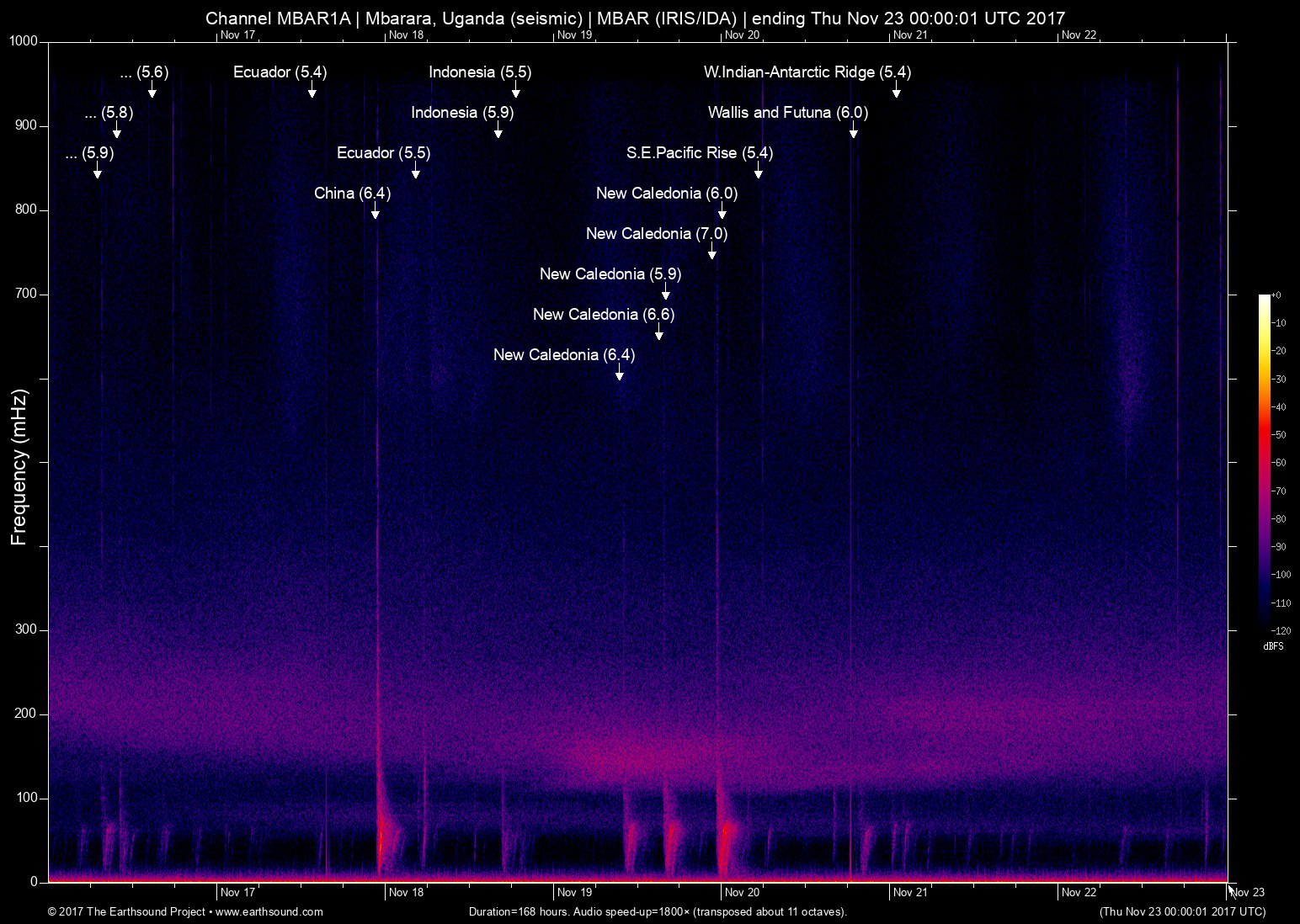Click the 200 tick label on the frequency axis
Image resolution: width=1300 pixels, height=924 pixels.
[28, 714]
